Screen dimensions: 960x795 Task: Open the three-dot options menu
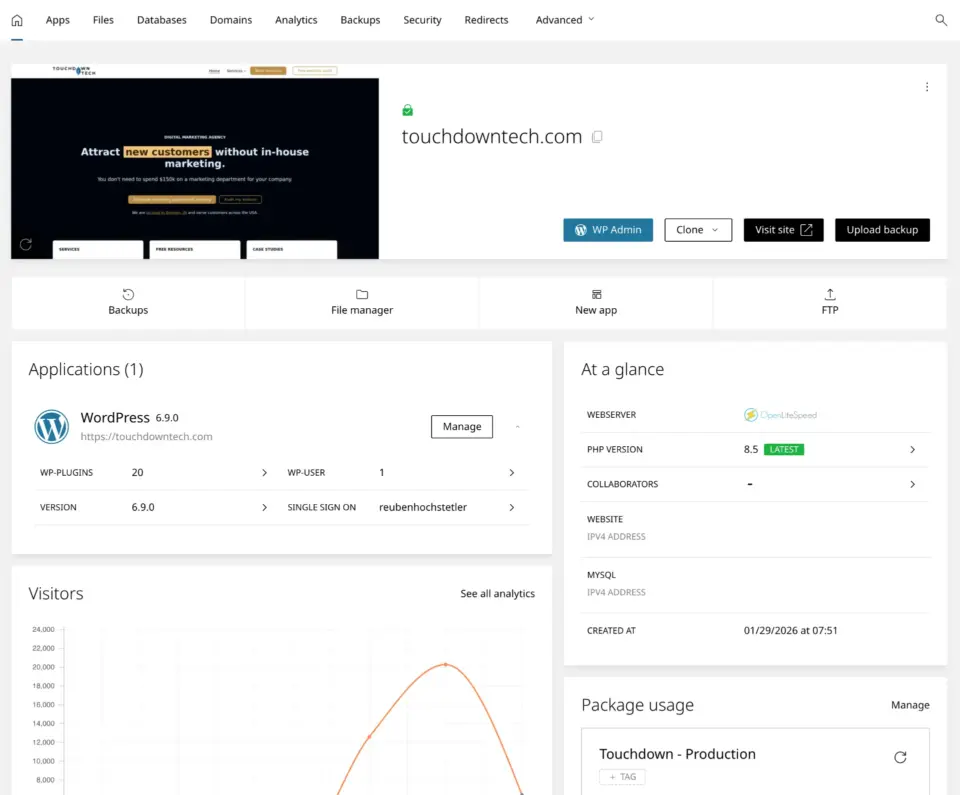pos(927,86)
